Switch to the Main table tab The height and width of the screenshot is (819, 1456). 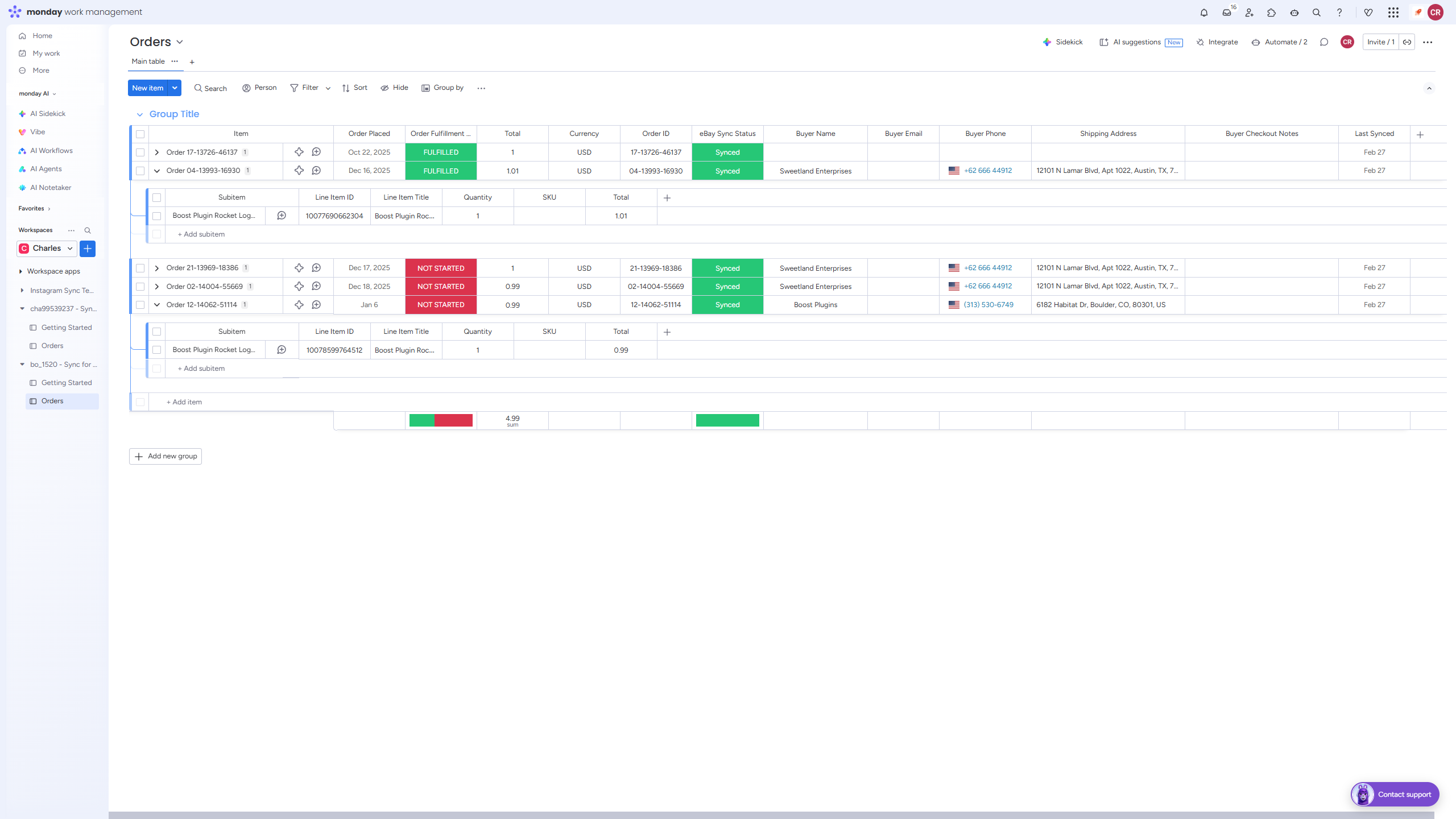(147, 61)
